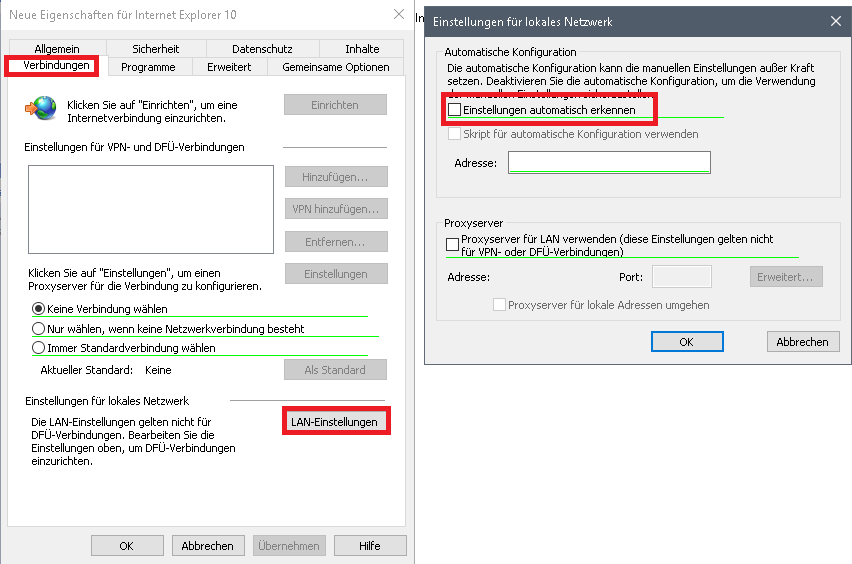The width and height of the screenshot is (852, 564).
Task: Select Nur wählen, wenn keine Netzwerkverbindung besteht
Action: tap(38, 328)
